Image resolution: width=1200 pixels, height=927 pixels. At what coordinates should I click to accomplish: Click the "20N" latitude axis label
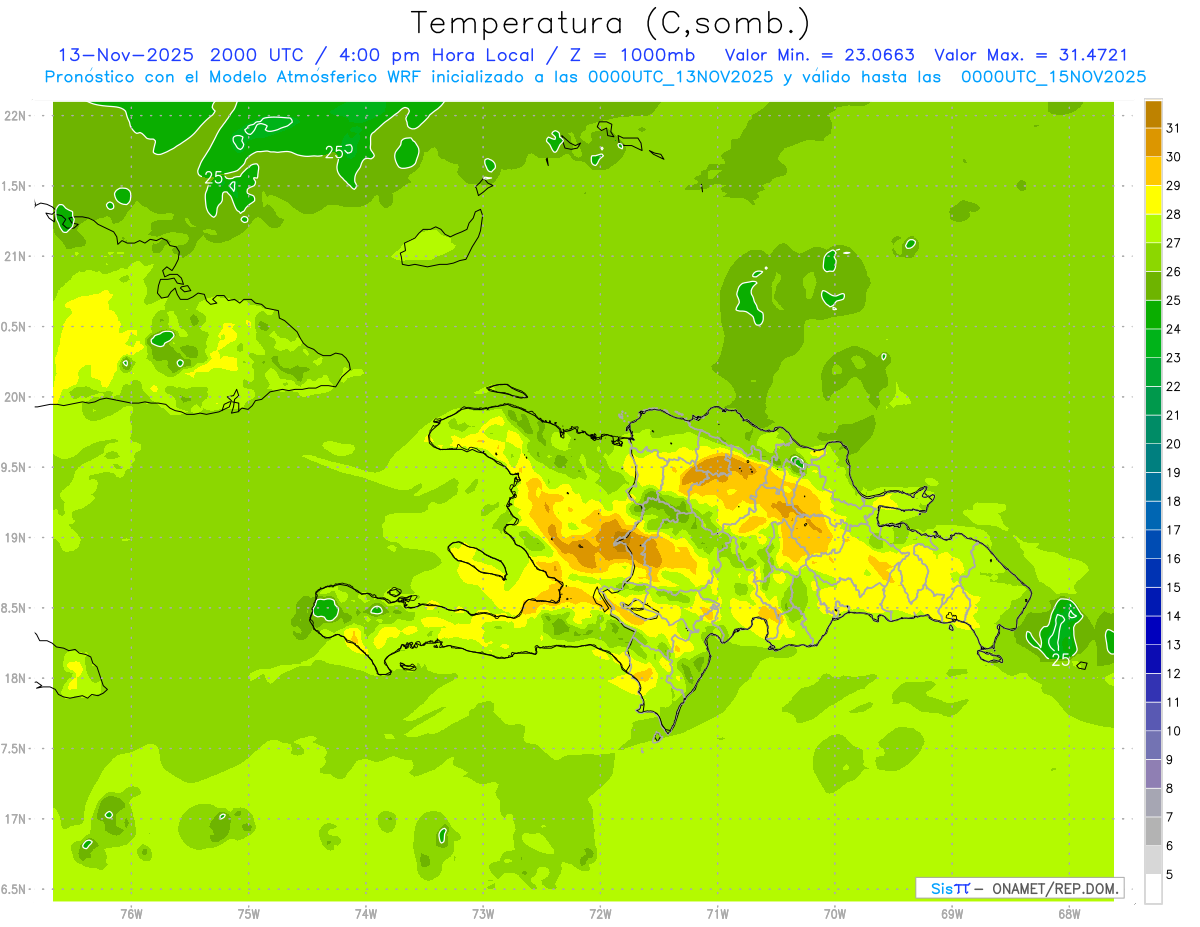[14, 397]
